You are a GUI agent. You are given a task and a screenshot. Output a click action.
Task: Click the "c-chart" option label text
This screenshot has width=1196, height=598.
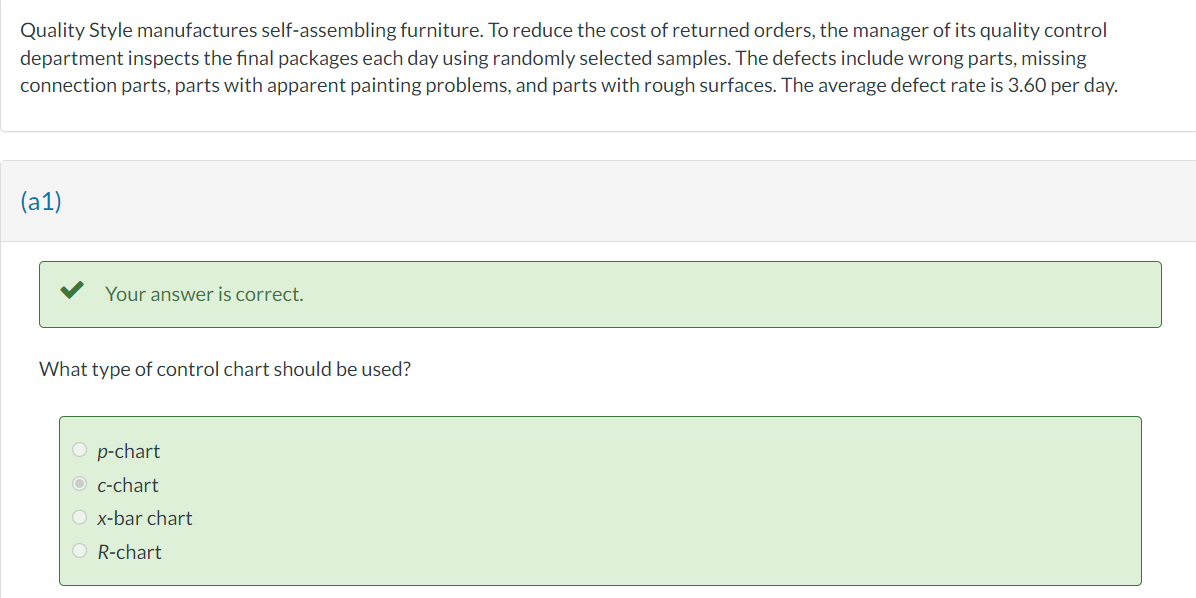click(x=127, y=485)
